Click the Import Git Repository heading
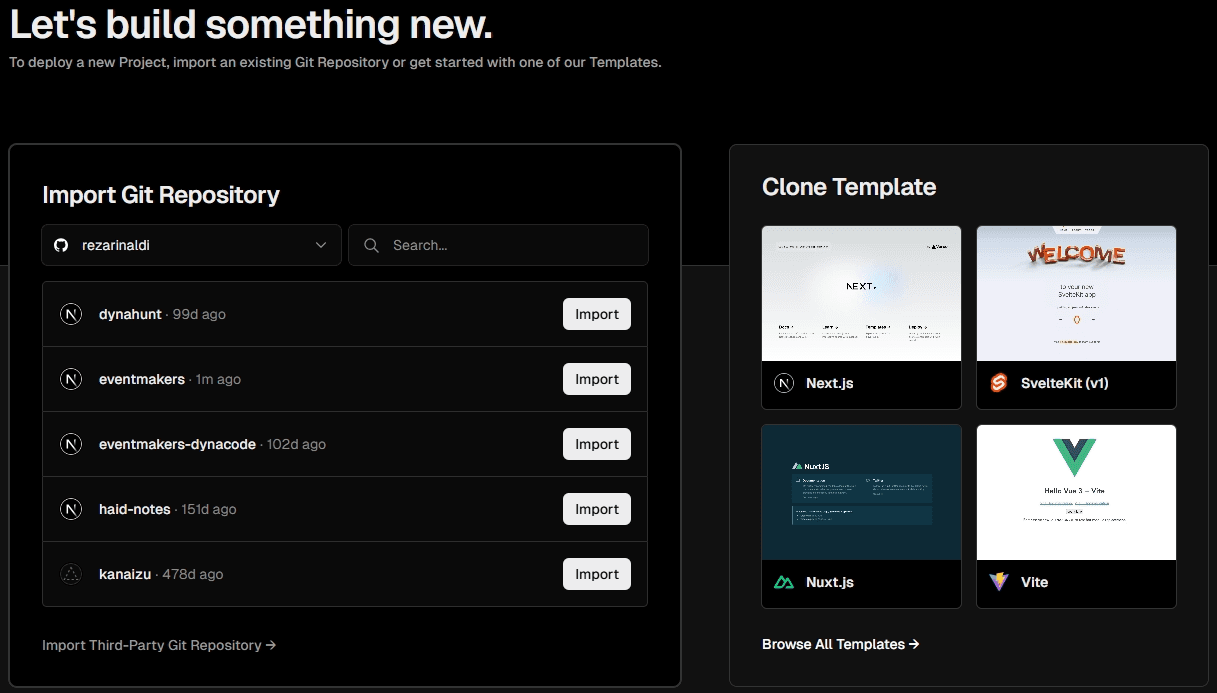The image size is (1217, 693). pyautogui.click(x=161, y=195)
